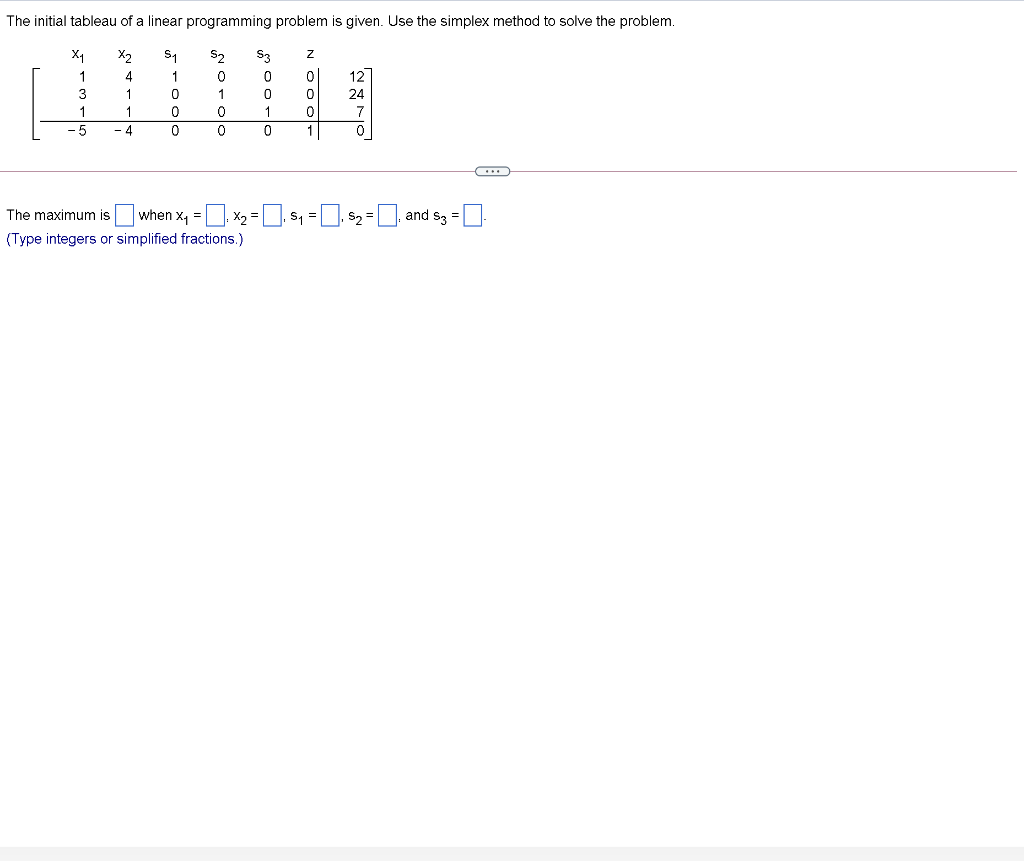The height and width of the screenshot is (861, 1024).
Task: Open the ellipsis options control on the divider
Action: click(492, 171)
